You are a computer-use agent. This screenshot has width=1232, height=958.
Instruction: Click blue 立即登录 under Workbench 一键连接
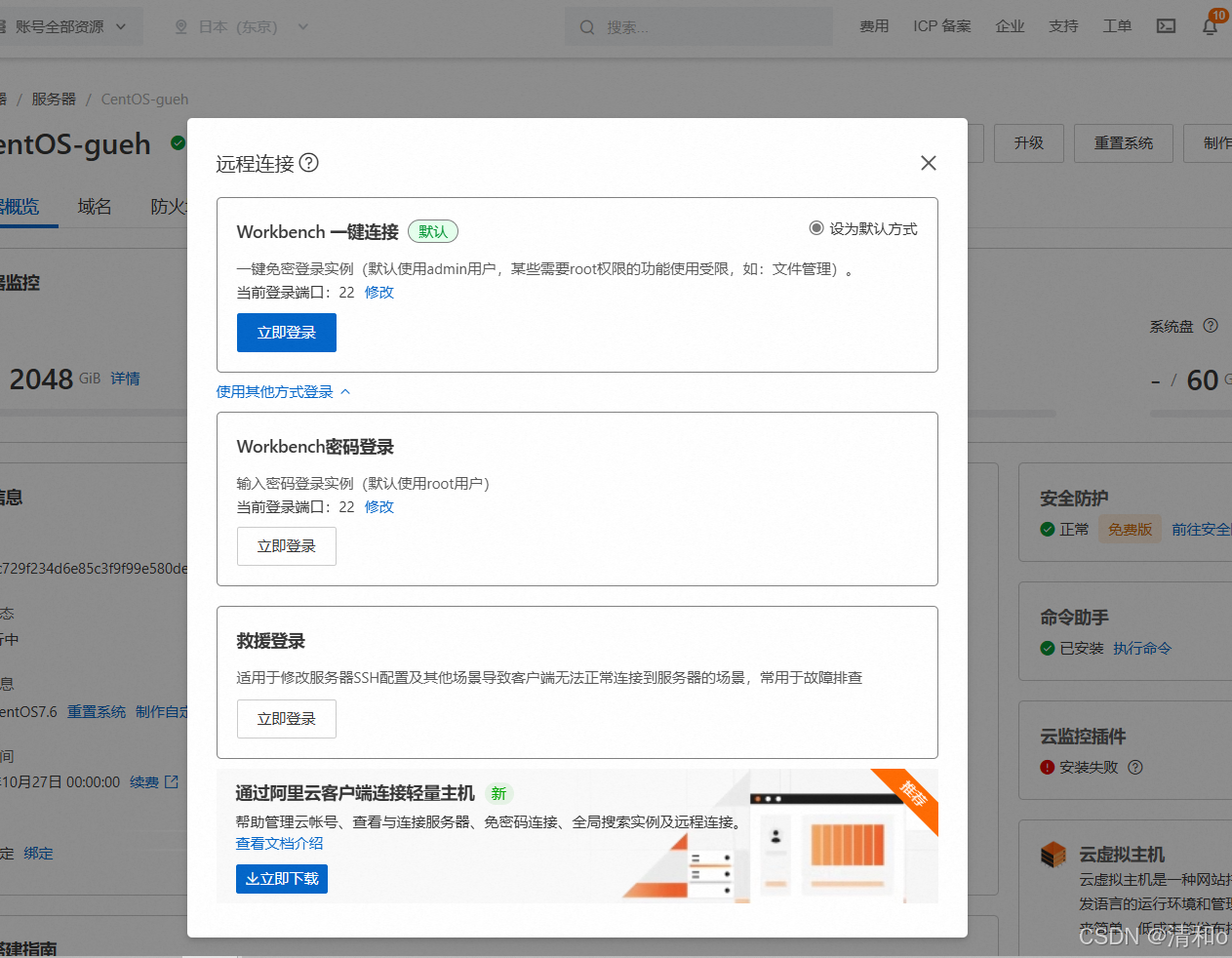287,333
